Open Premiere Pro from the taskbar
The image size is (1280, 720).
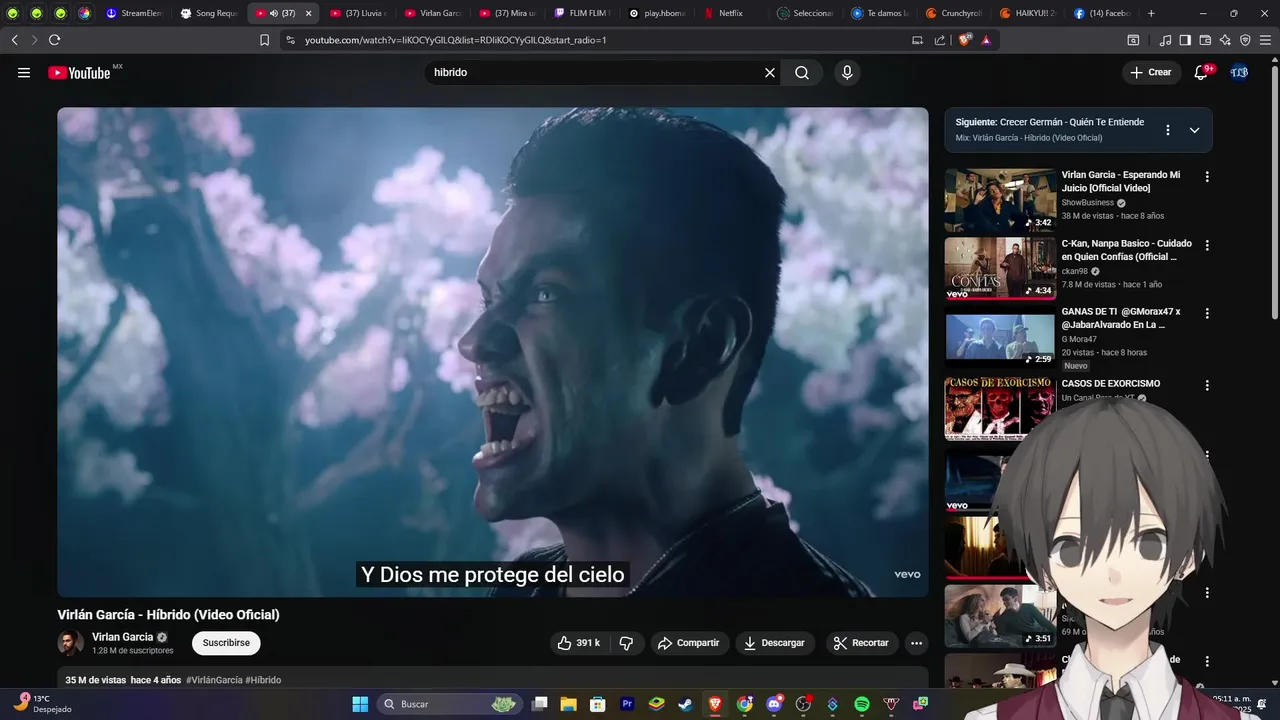click(627, 704)
